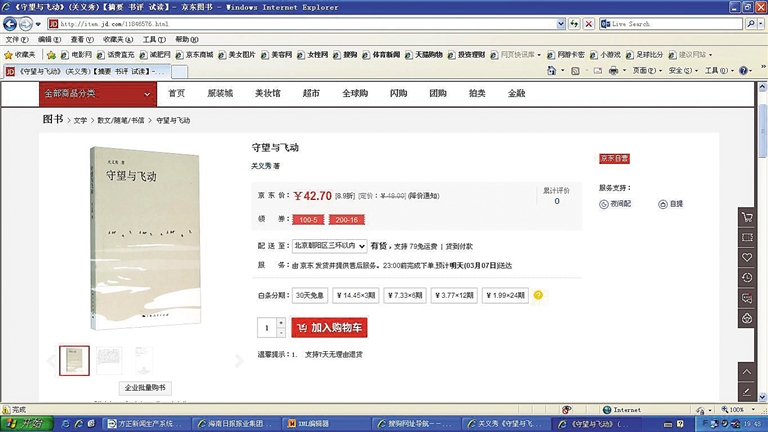The width and height of the screenshot is (768, 432).
Task: Select the first book cover thumbnail
Action: pyautogui.click(x=74, y=360)
